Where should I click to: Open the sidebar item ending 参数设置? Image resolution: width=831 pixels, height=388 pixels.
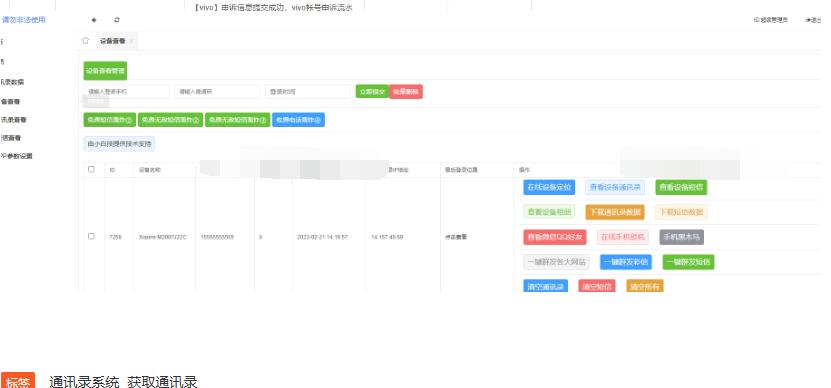[16, 156]
